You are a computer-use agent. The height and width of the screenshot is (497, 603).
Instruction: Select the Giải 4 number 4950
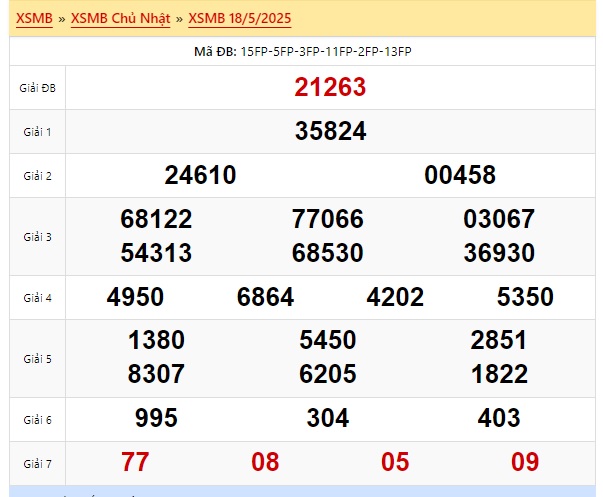[135, 297]
